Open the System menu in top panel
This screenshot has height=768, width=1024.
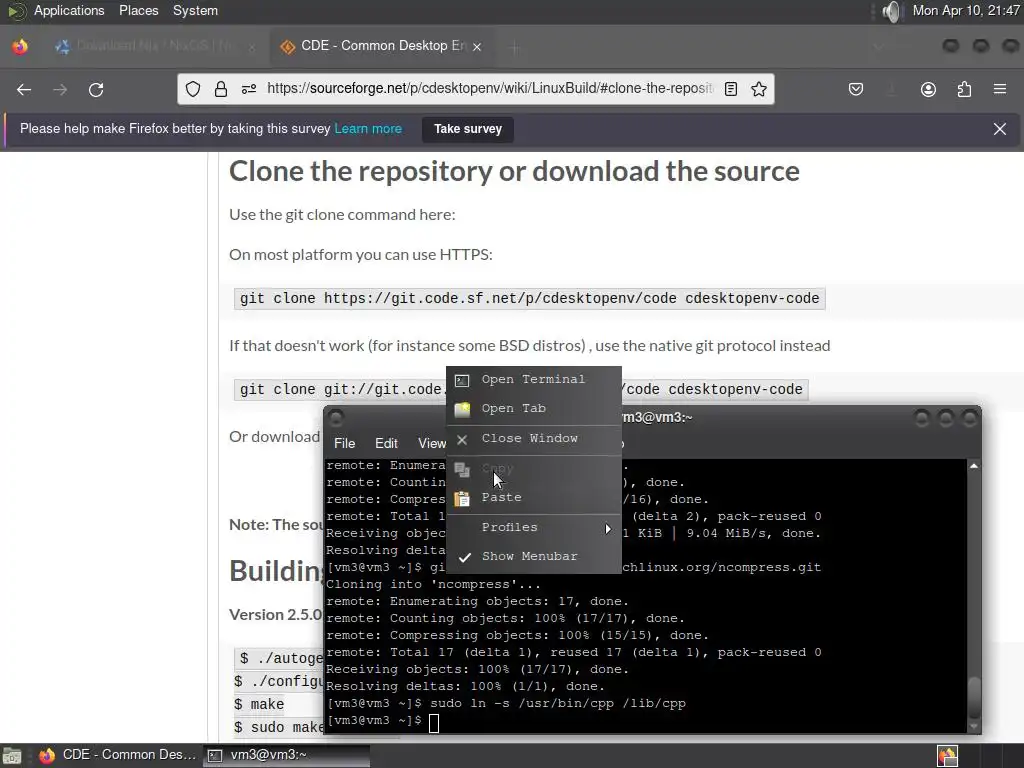click(x=195, y=10)
